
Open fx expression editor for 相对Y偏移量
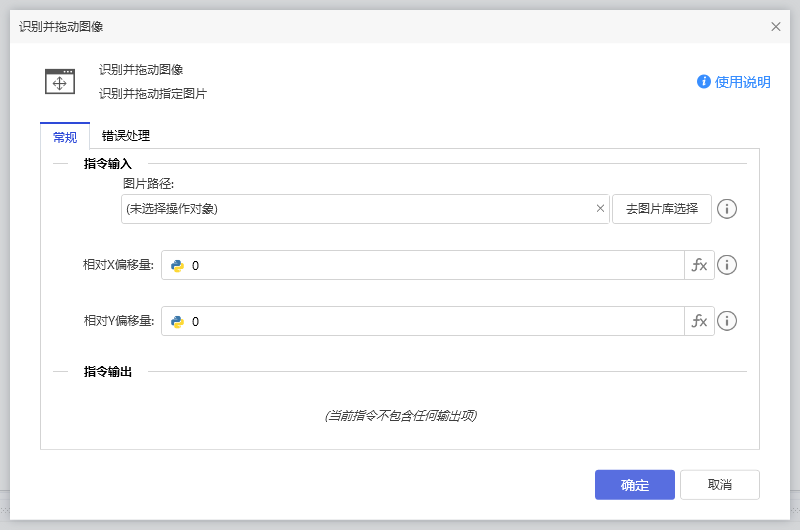[x=699, y=321]
